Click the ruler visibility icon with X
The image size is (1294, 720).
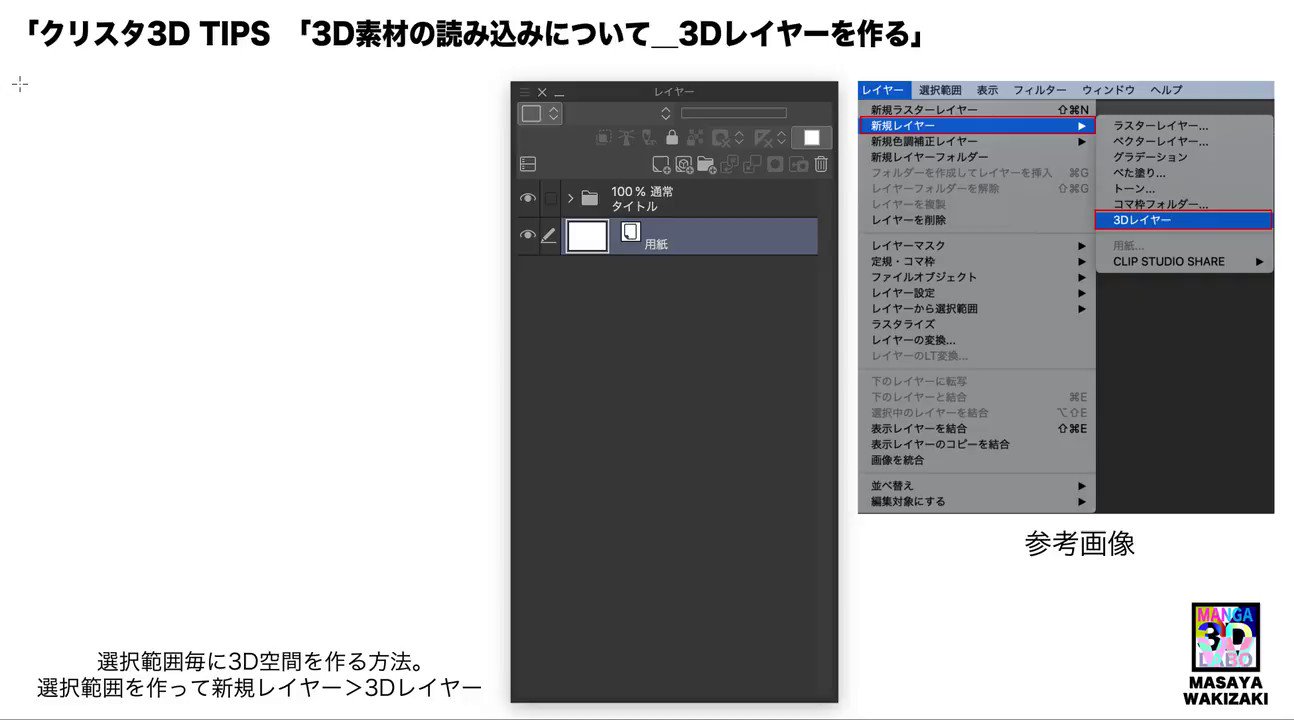click(x=763, y=138)
